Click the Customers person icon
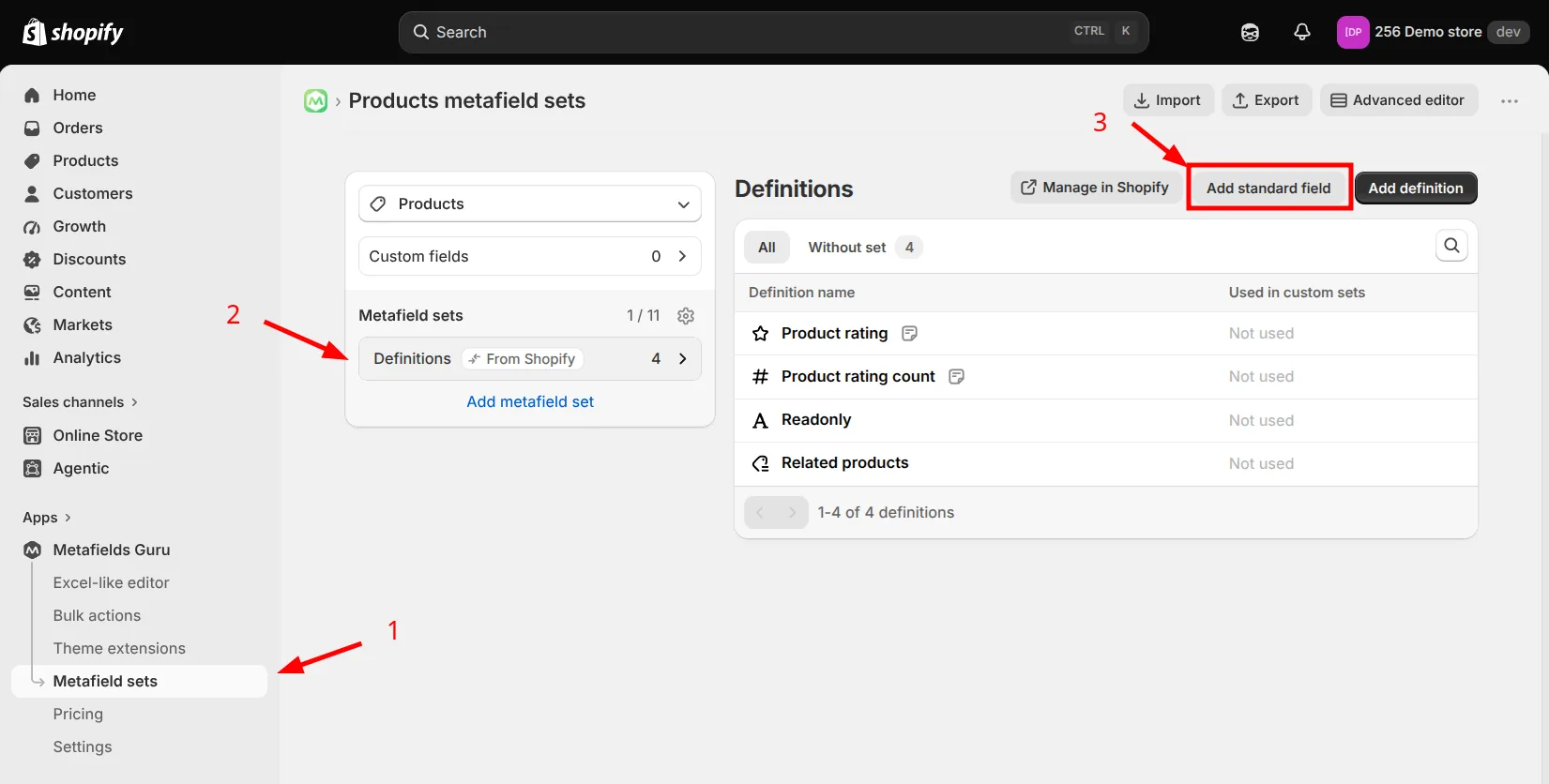The image size is (1549, 784). click(x=32, y=193)
